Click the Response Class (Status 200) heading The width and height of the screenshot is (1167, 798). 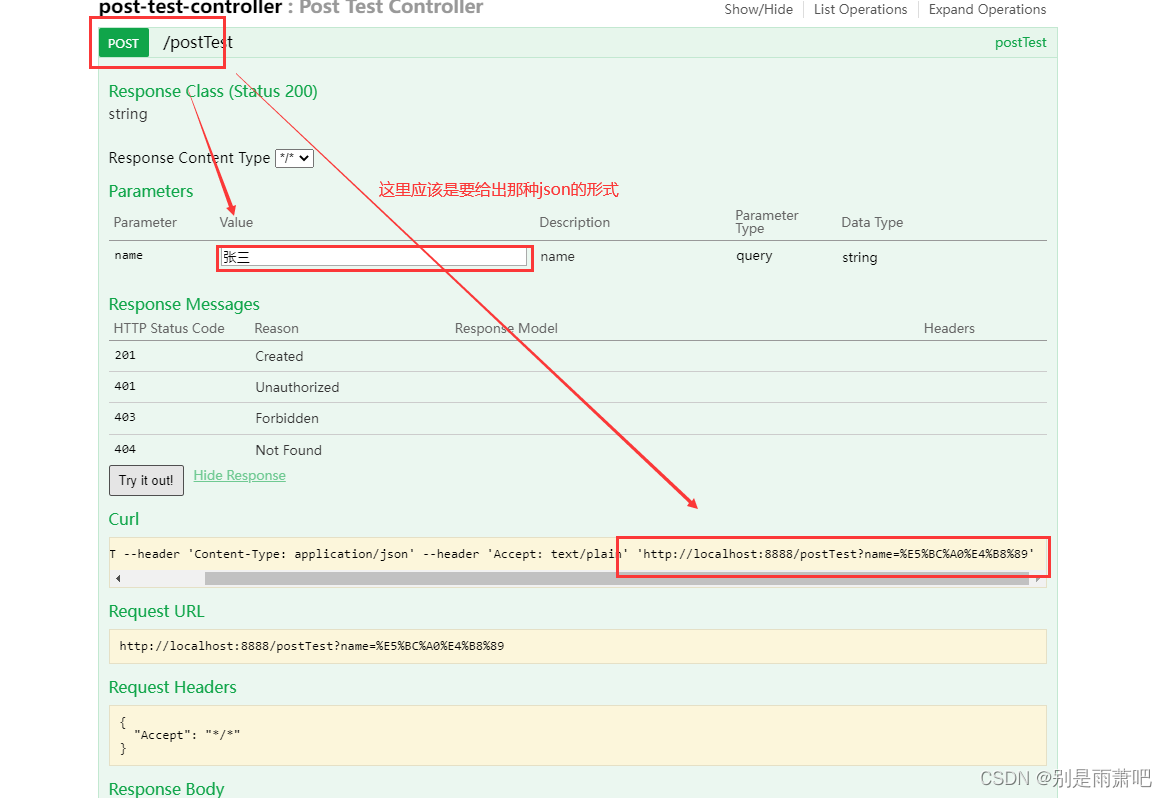pyautogui.click(x=213, y=91)
